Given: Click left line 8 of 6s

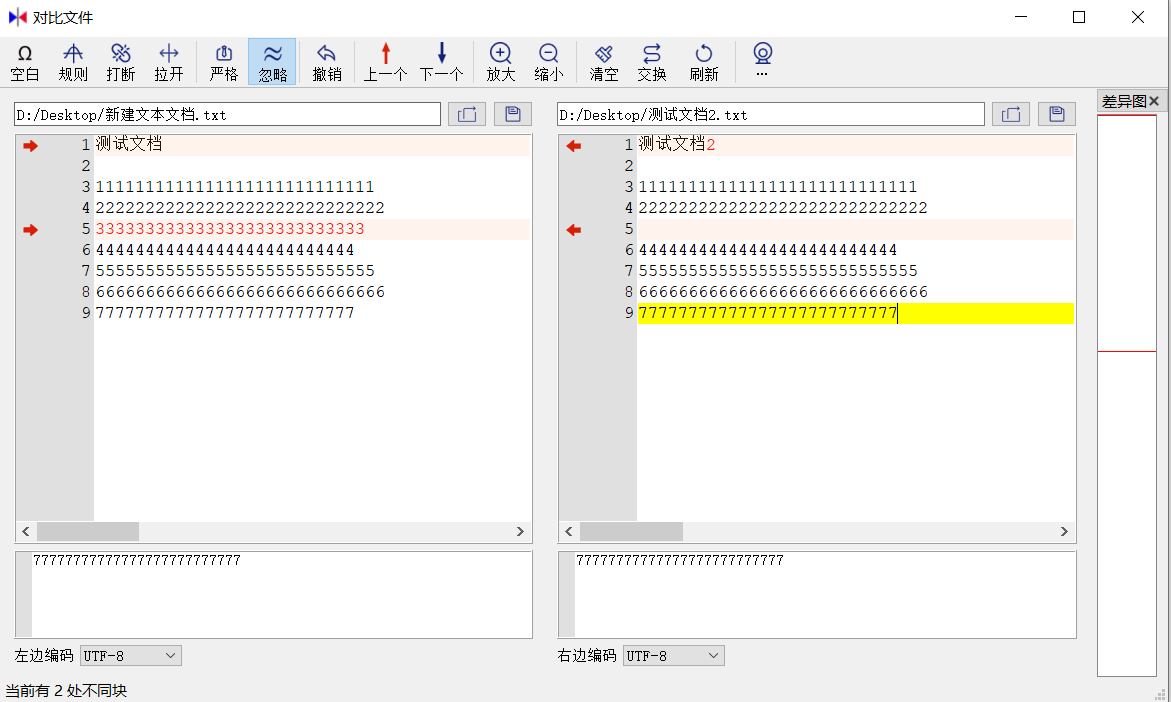Looking at the screenshot, I should (240, 292).
